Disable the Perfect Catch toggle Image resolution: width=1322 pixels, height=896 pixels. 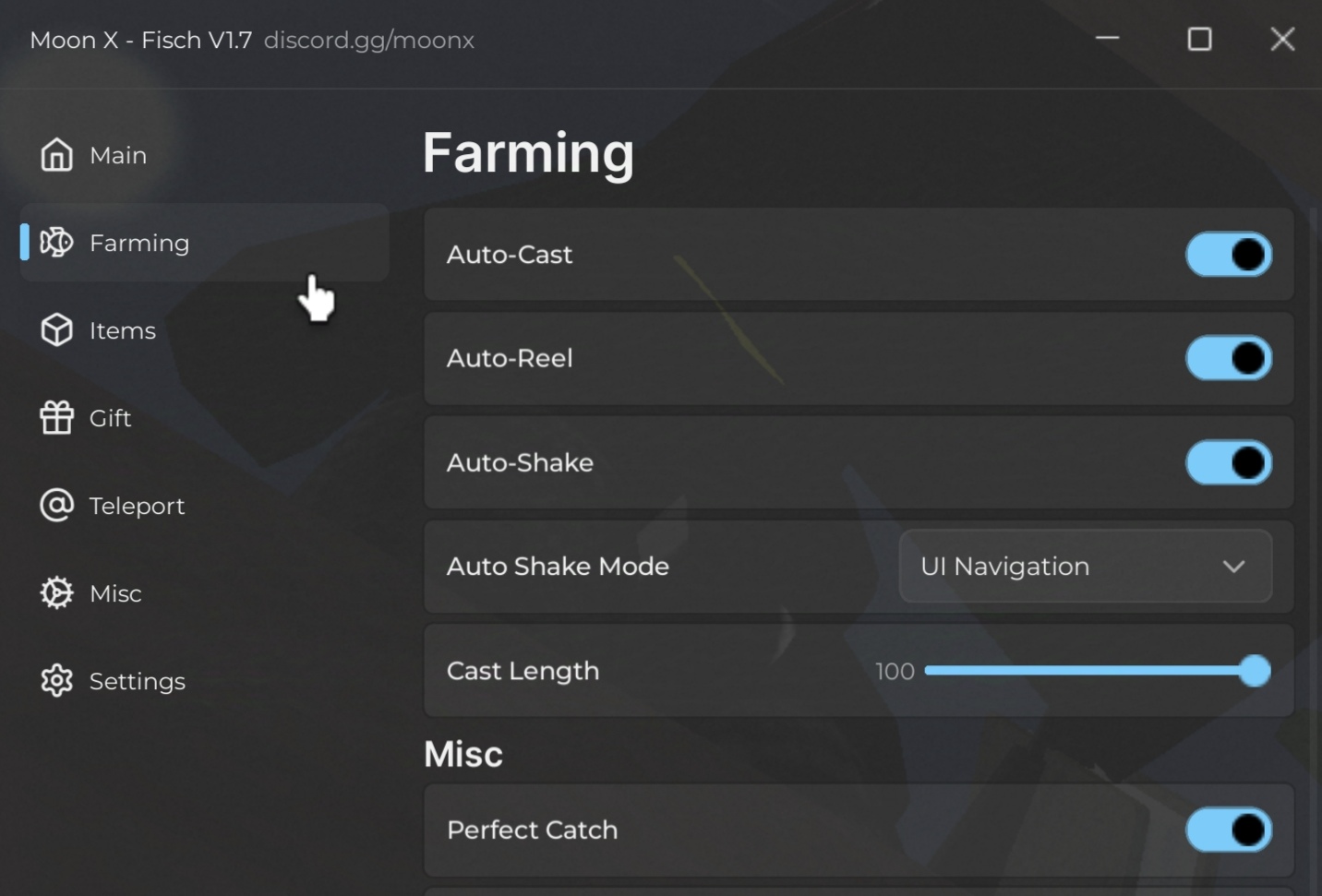[x=1229, y=830]
